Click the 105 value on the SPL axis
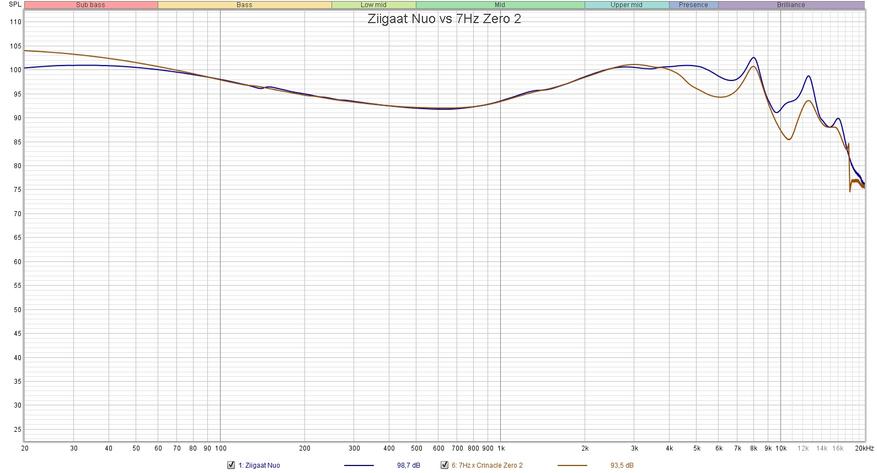Screen dimensions: 877x473 tap(16, 46)
